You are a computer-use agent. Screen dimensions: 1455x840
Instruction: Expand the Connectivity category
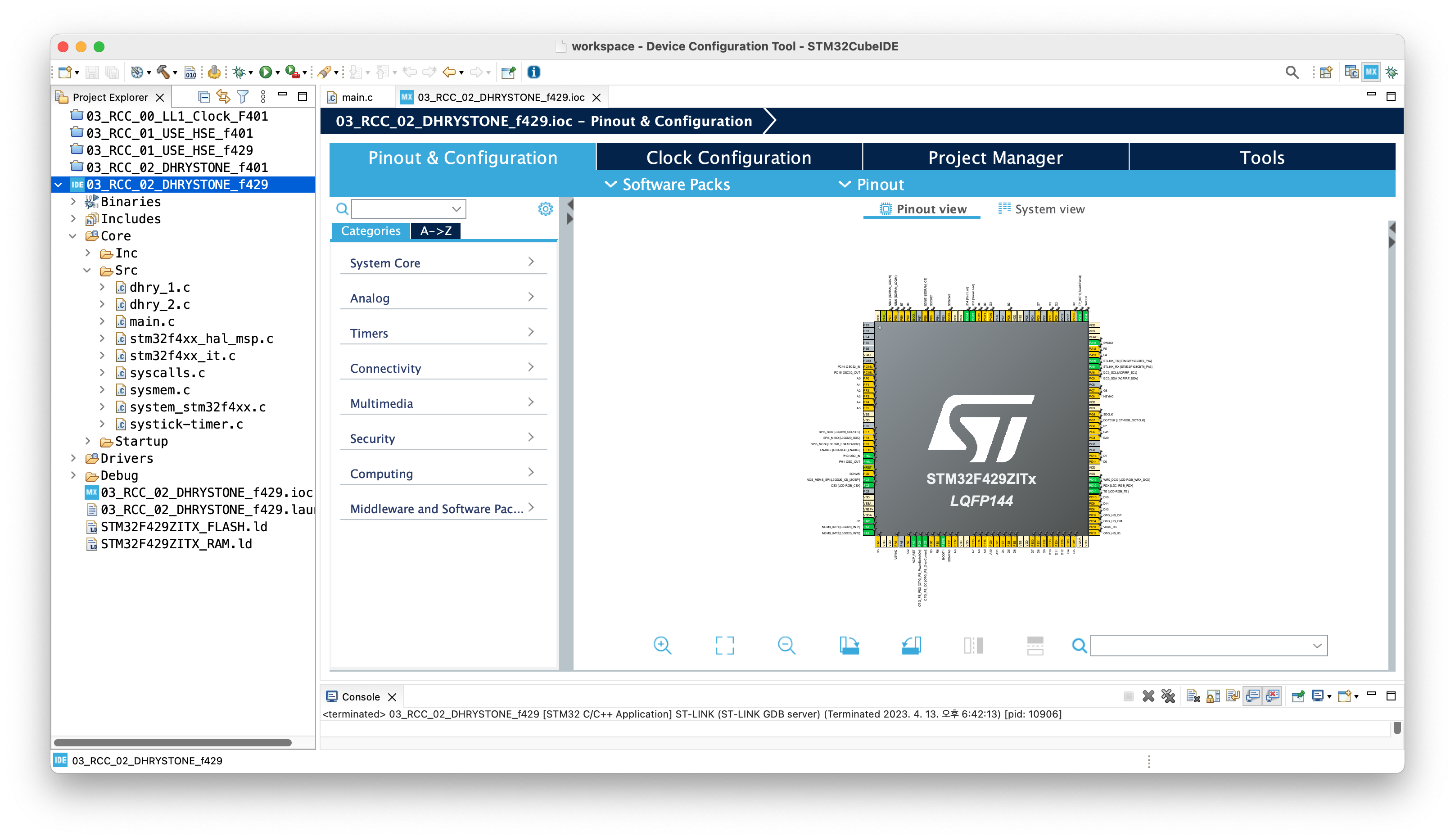pyautogui.click(x=443, y=368)
